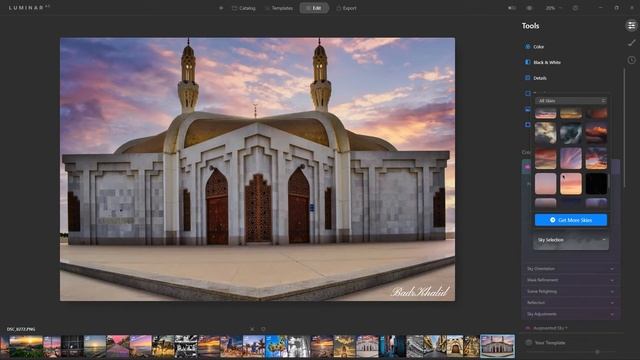Click the Details tool icon
This screenshot has height=360, width=640.
[x=528, y=78]
